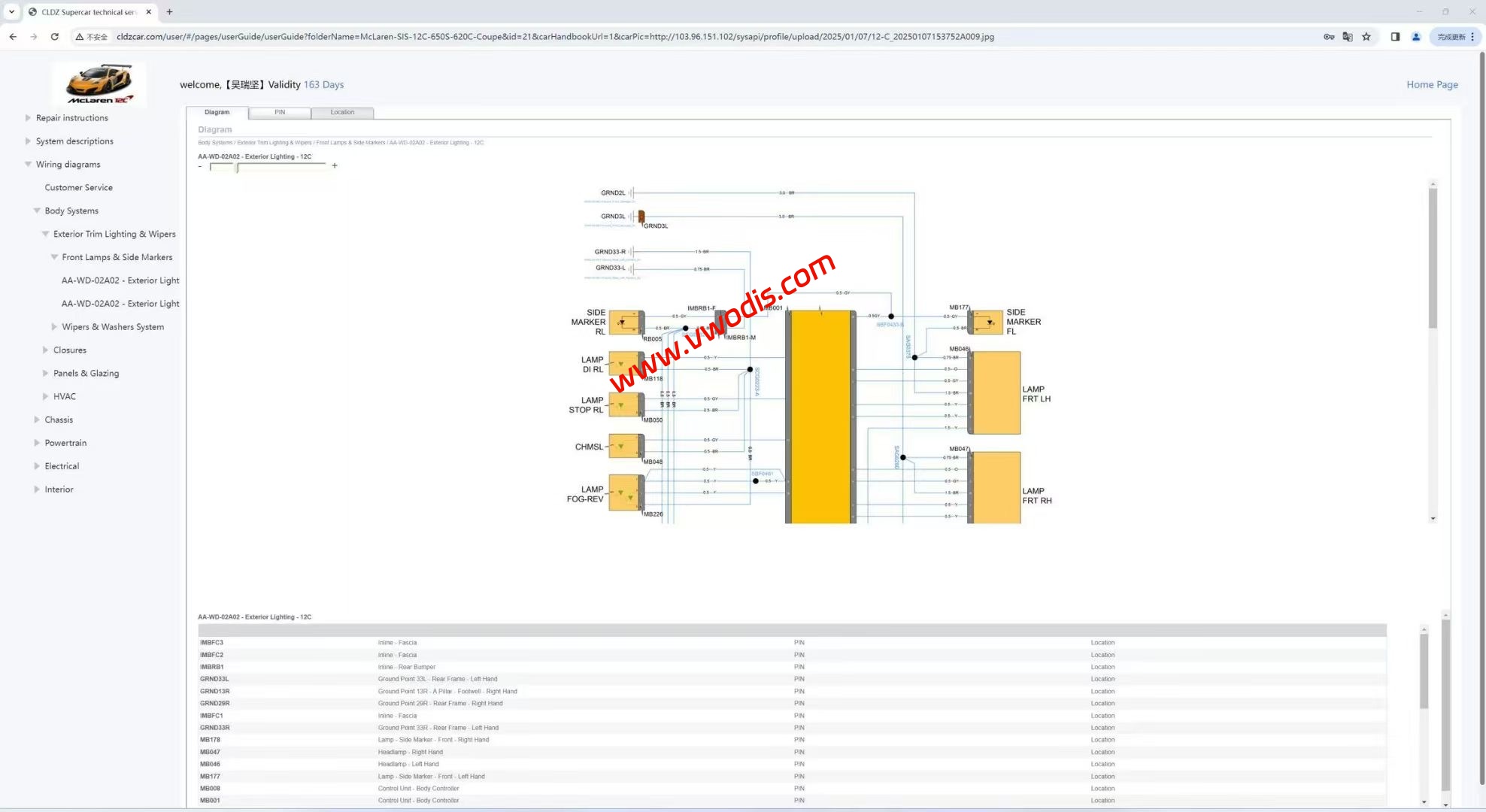Open PIN link for MB047 row
Image resolution: width=1486 pixels, height=812 pixels.
coord(799,752)
